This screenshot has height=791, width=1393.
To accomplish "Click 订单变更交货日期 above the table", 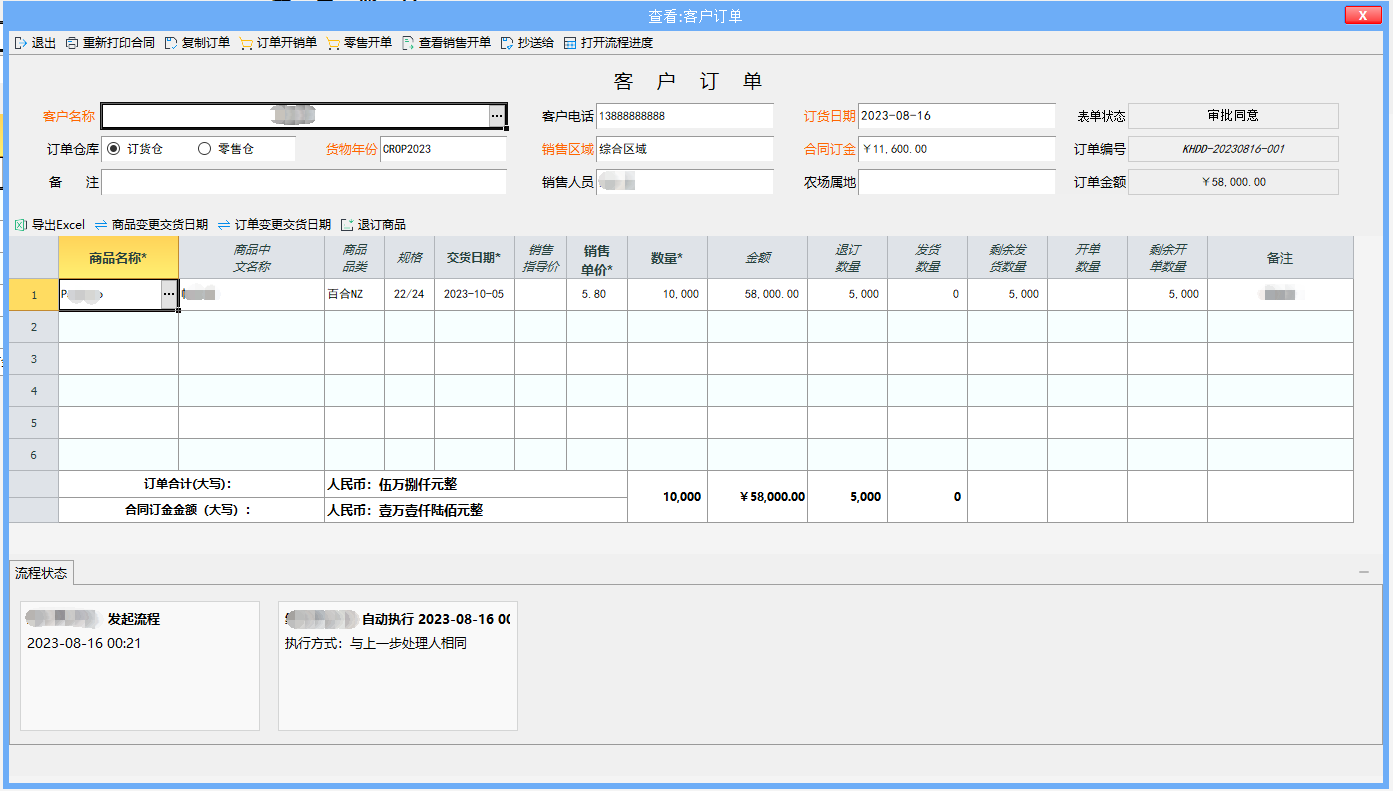I will tap(274, 225).
